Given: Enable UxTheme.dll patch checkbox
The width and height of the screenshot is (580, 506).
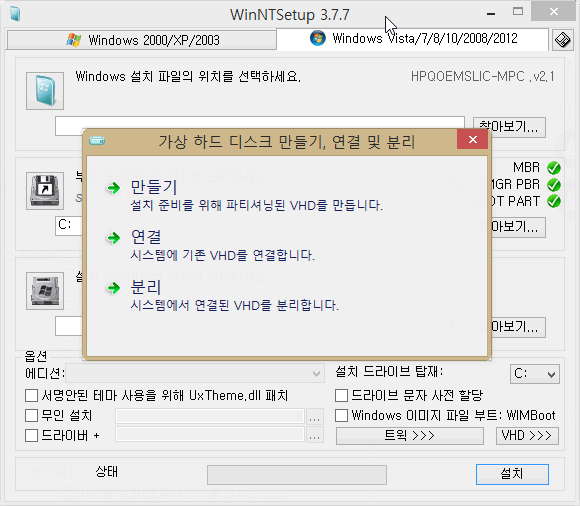Looking at the screenshot, I should click(31, 395).
